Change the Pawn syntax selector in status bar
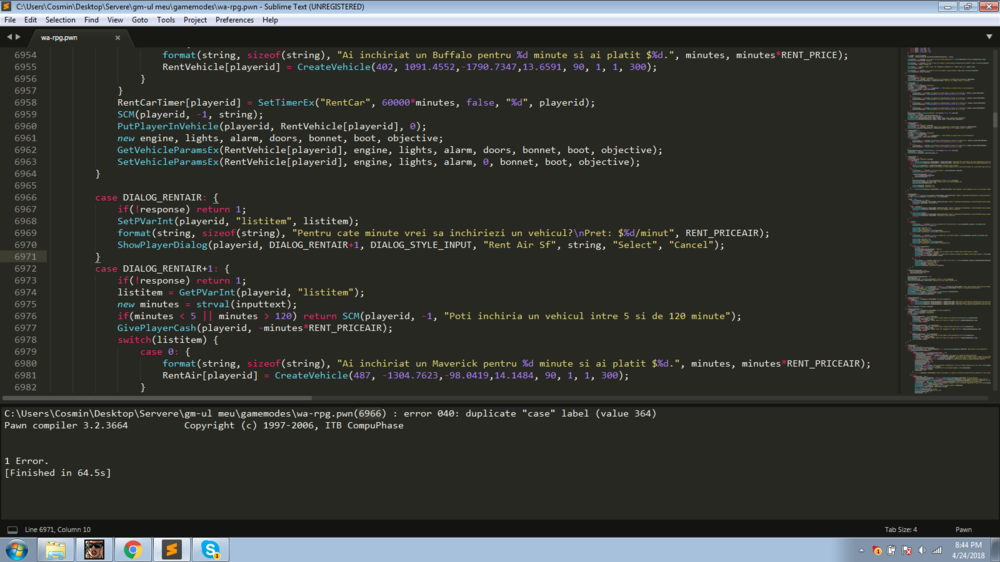This screenshot has height=562, width=1000. tap(963, 529)
